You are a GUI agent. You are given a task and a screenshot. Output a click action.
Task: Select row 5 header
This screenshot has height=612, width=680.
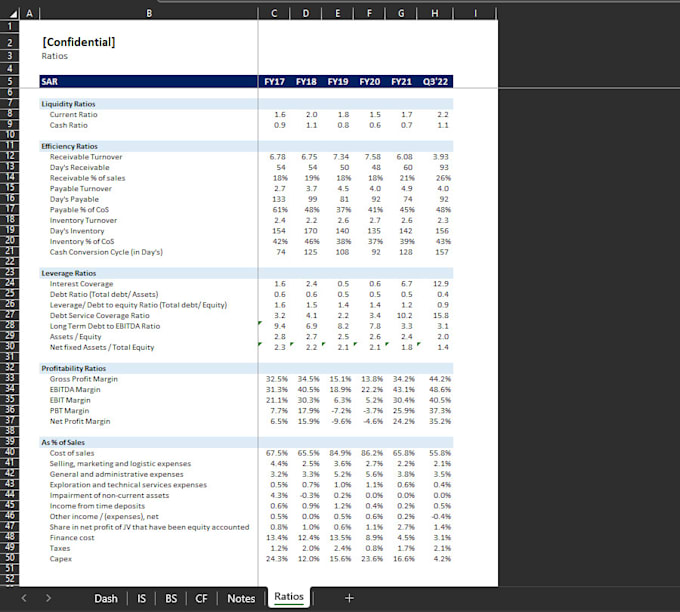pyautogui.click(x=10, y=81)
